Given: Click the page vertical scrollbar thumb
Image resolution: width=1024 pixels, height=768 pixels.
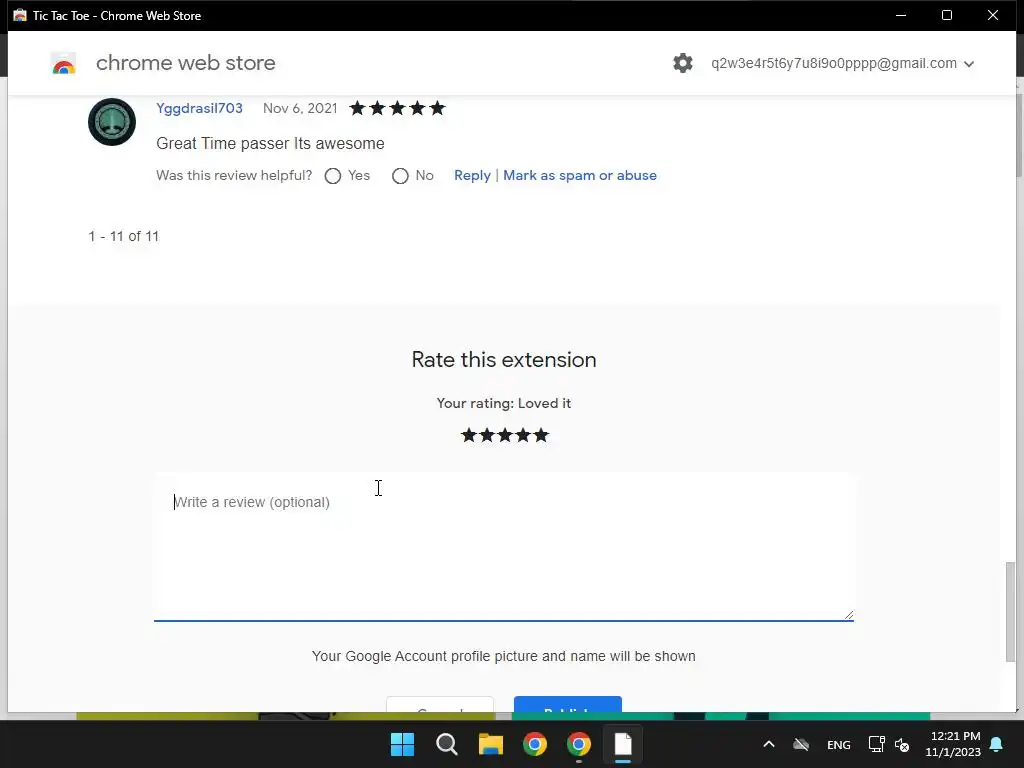Looking at the screenshot, I should (x=1010, y=612).
